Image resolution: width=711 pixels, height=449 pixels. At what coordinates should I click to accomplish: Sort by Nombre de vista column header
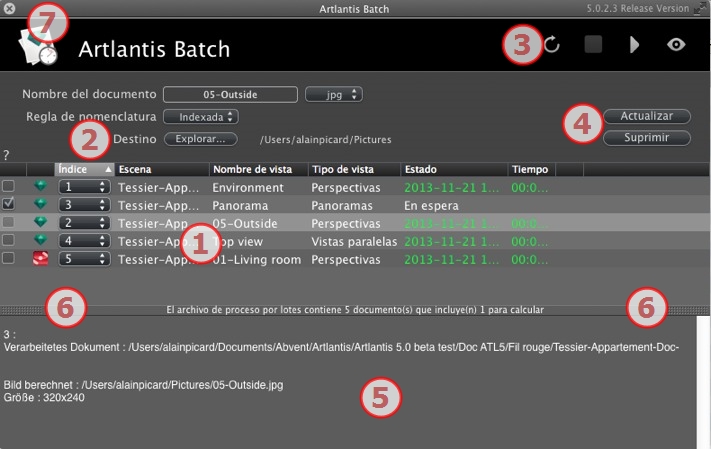tap(258, 169)
